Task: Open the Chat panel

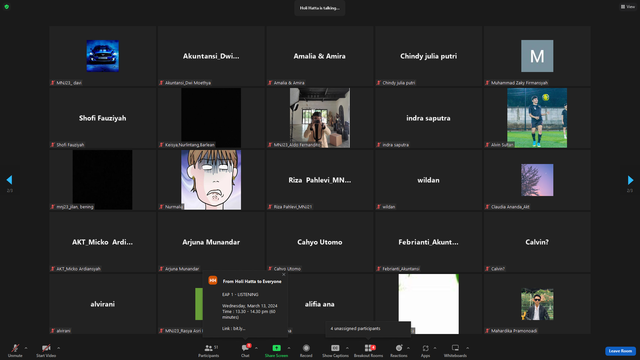Action: (x=245, y=350)
